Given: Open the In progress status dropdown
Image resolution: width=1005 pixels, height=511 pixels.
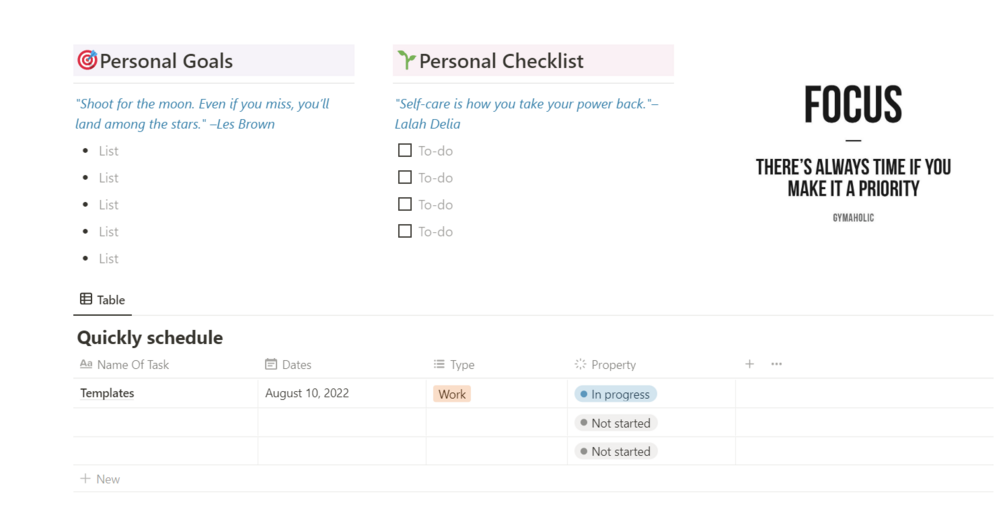Looking at the screenshot, I should coord(616,394).
